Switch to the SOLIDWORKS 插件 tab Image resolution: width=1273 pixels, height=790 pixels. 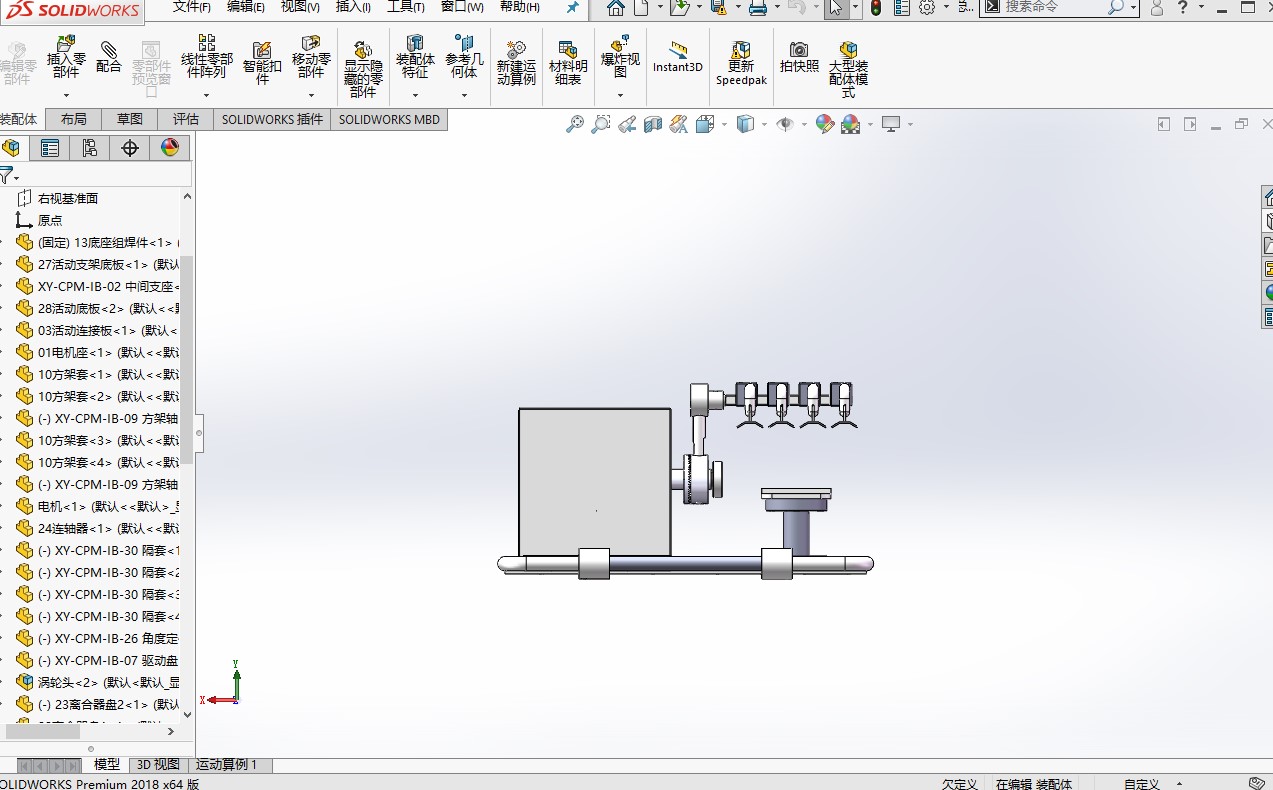coord(272,119)
